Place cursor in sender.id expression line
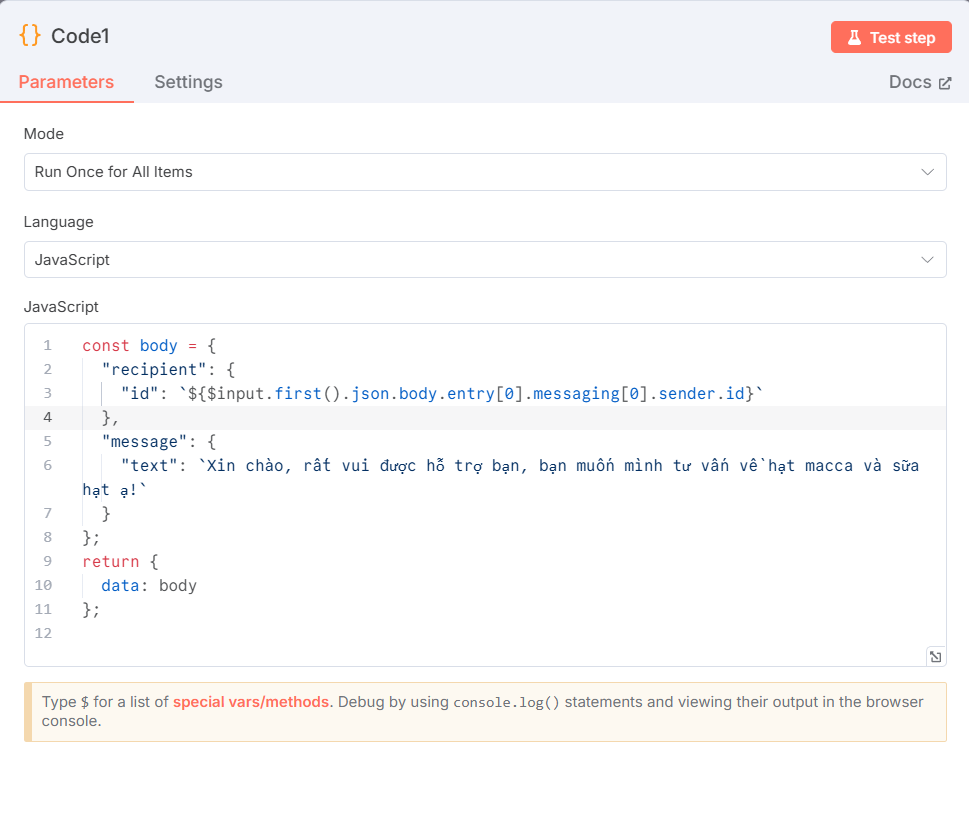Viewport: 969px width, 824px height. (x=441, y=394)
